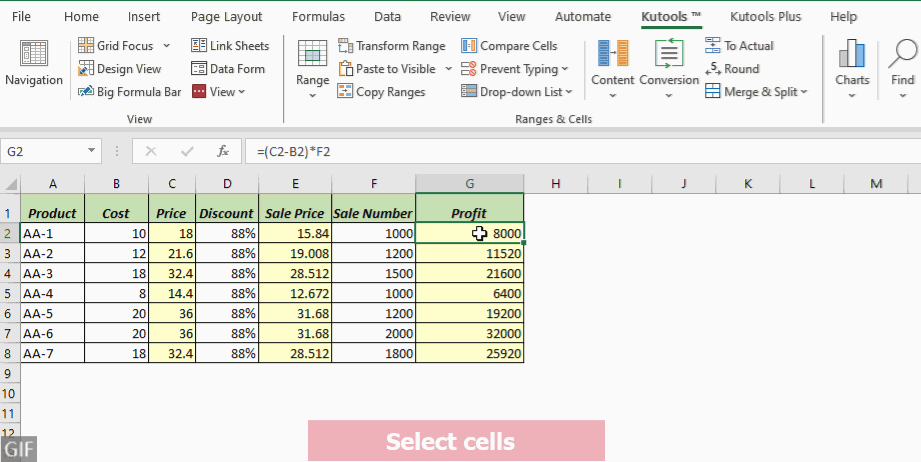
Task: Open the Compare Cells tool
Action: [509, 45]
